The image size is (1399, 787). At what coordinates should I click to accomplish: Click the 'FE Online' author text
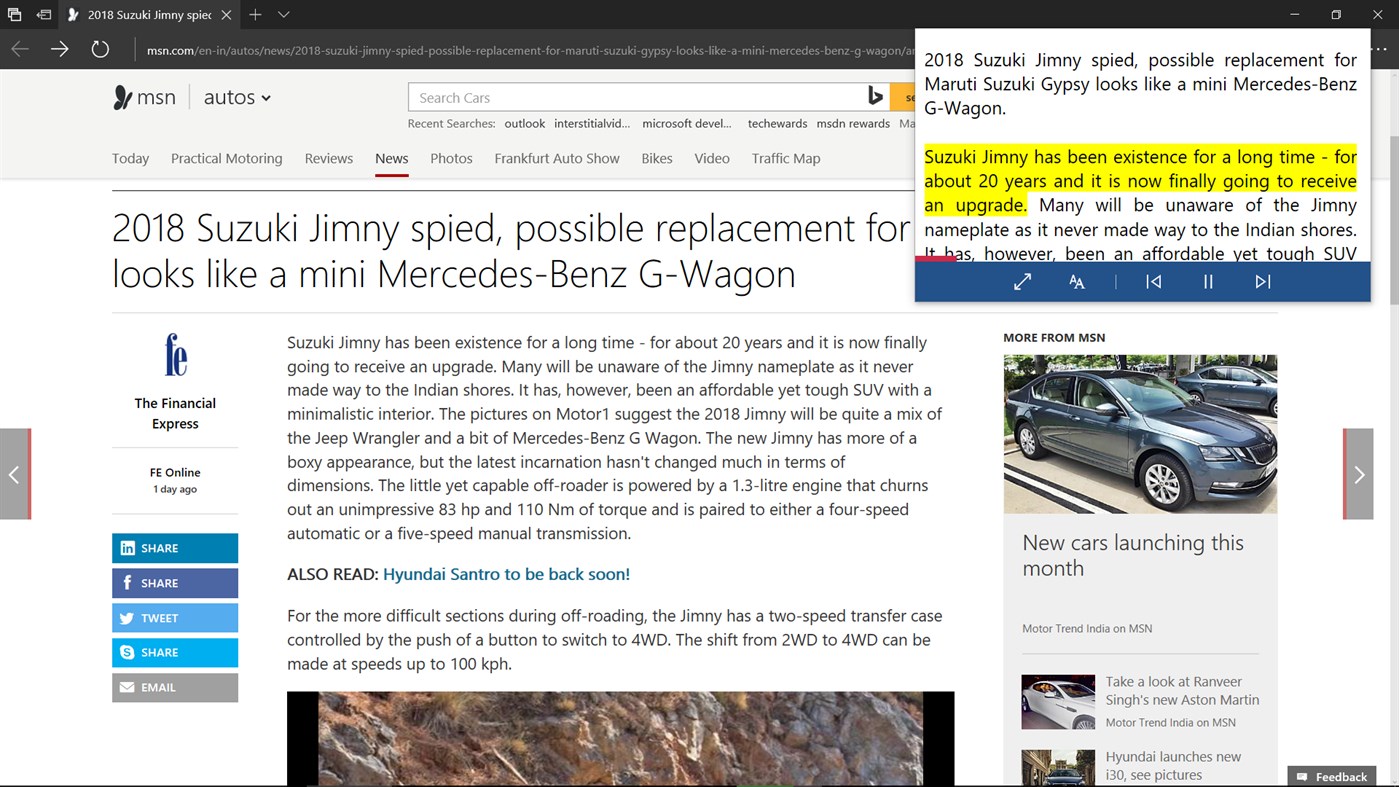[175, 472]
